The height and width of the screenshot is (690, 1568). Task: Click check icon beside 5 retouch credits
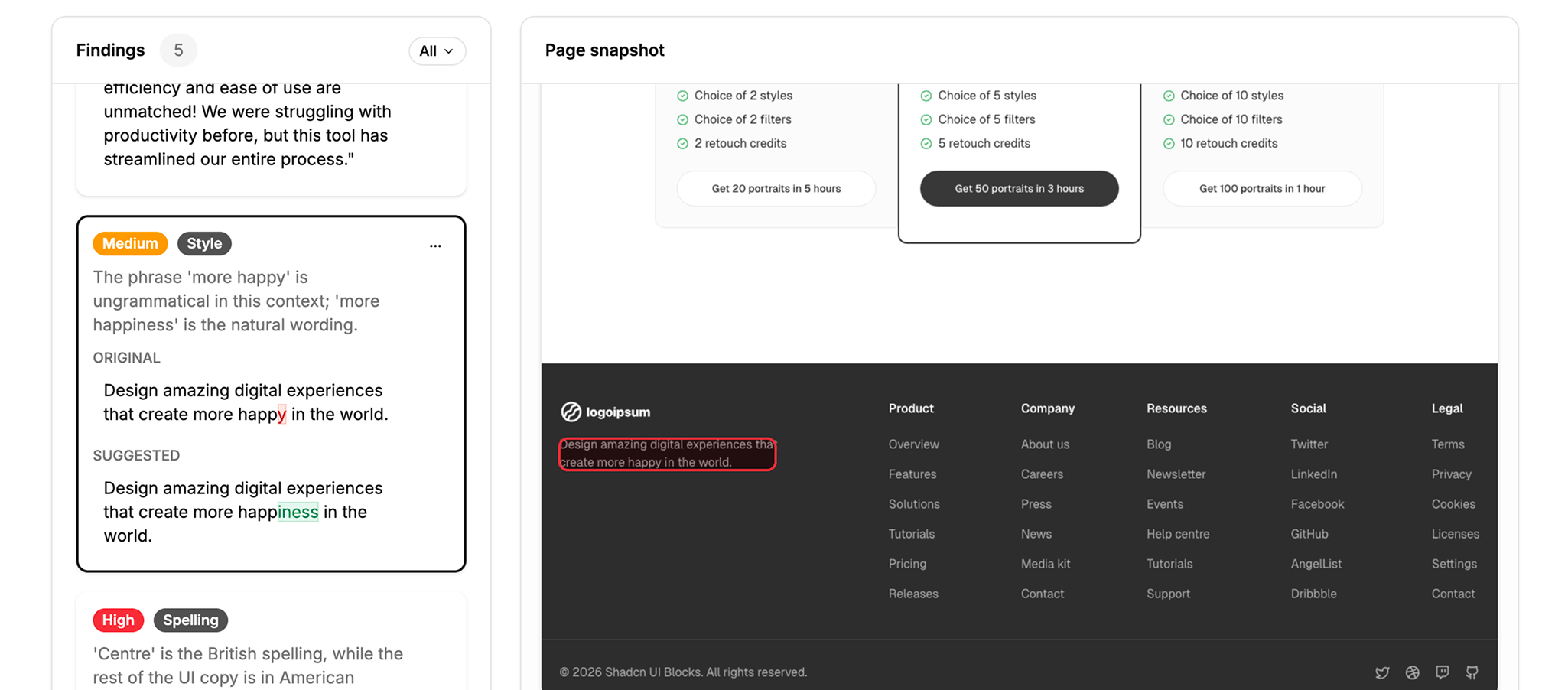pyautogui.click(x=926, y=143)
